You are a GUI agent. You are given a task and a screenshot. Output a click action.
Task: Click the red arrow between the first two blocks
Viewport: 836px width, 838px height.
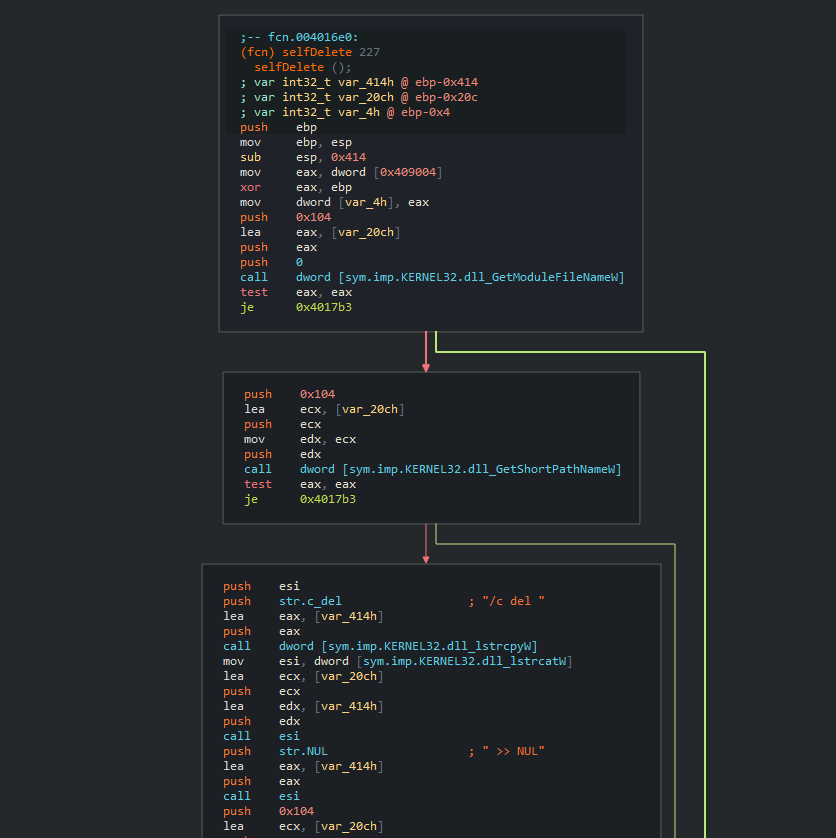(x=426, y=352)
